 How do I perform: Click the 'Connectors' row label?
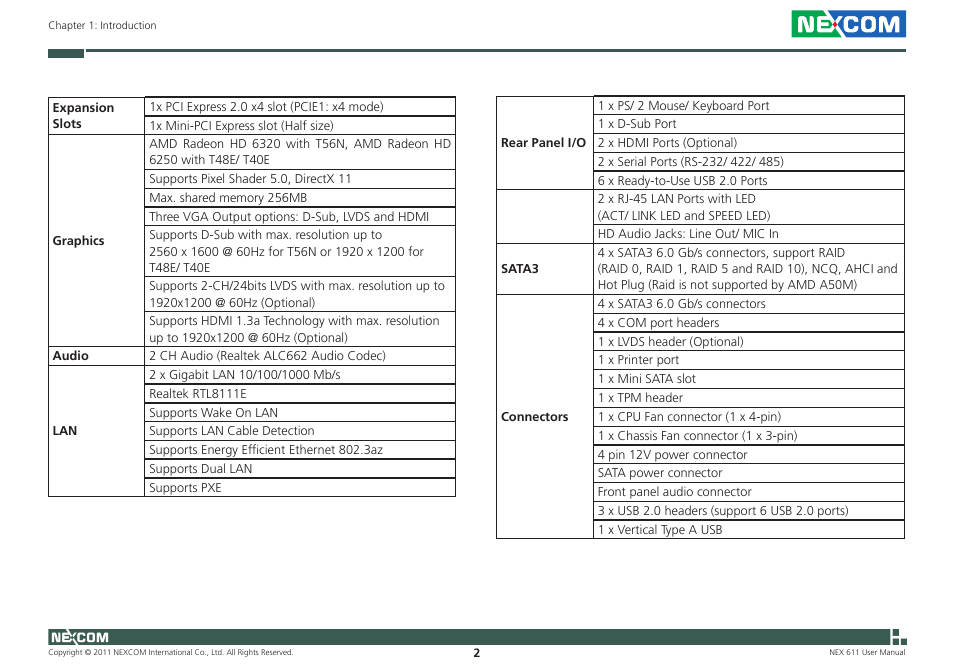545,417
